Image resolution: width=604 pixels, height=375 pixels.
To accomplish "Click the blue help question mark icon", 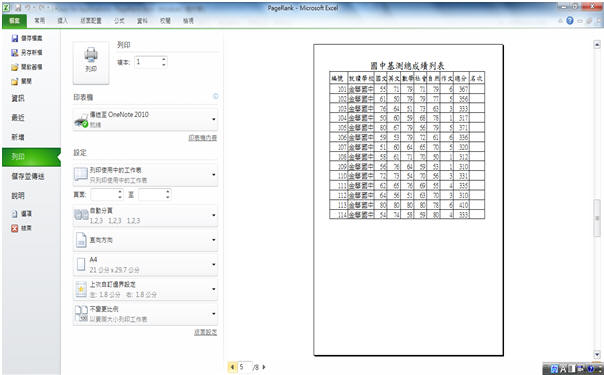I will tap(570, 21).
